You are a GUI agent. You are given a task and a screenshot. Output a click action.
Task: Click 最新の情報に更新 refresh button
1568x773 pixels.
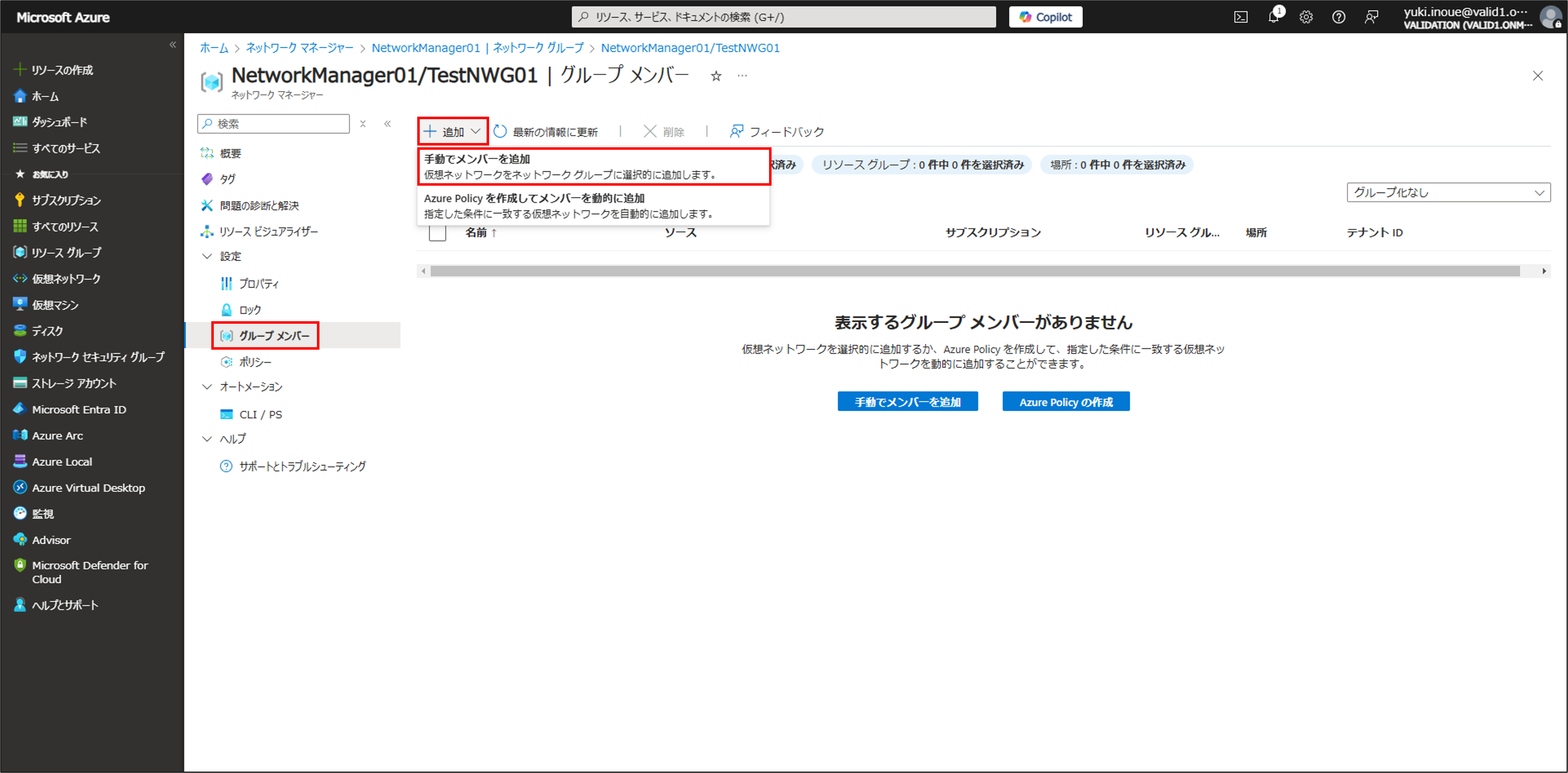[x=546, y=132]
